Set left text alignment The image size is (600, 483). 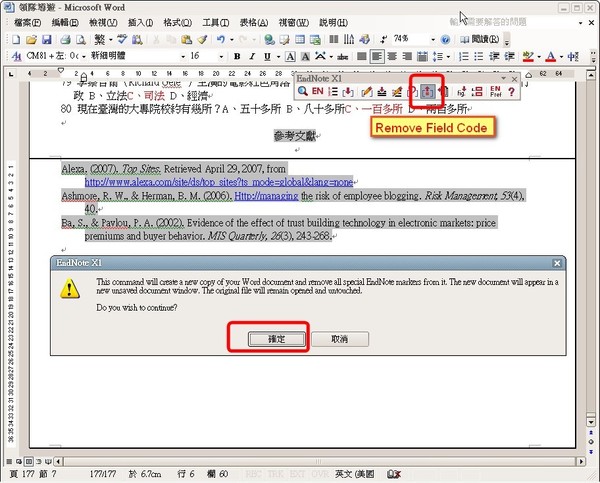(377, 57)
